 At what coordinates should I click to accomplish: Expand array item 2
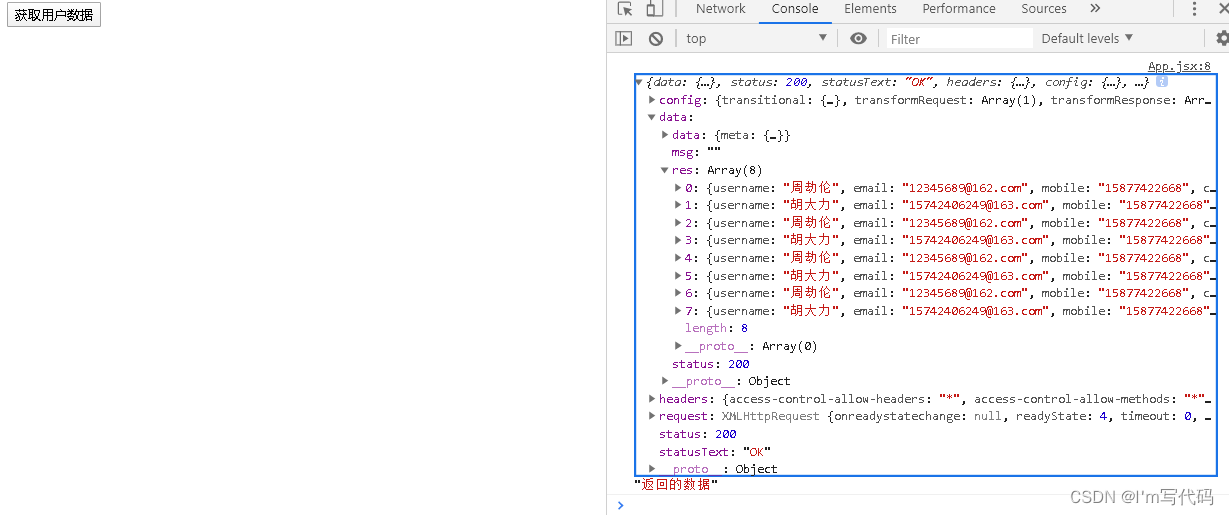[x=678, y=223]
